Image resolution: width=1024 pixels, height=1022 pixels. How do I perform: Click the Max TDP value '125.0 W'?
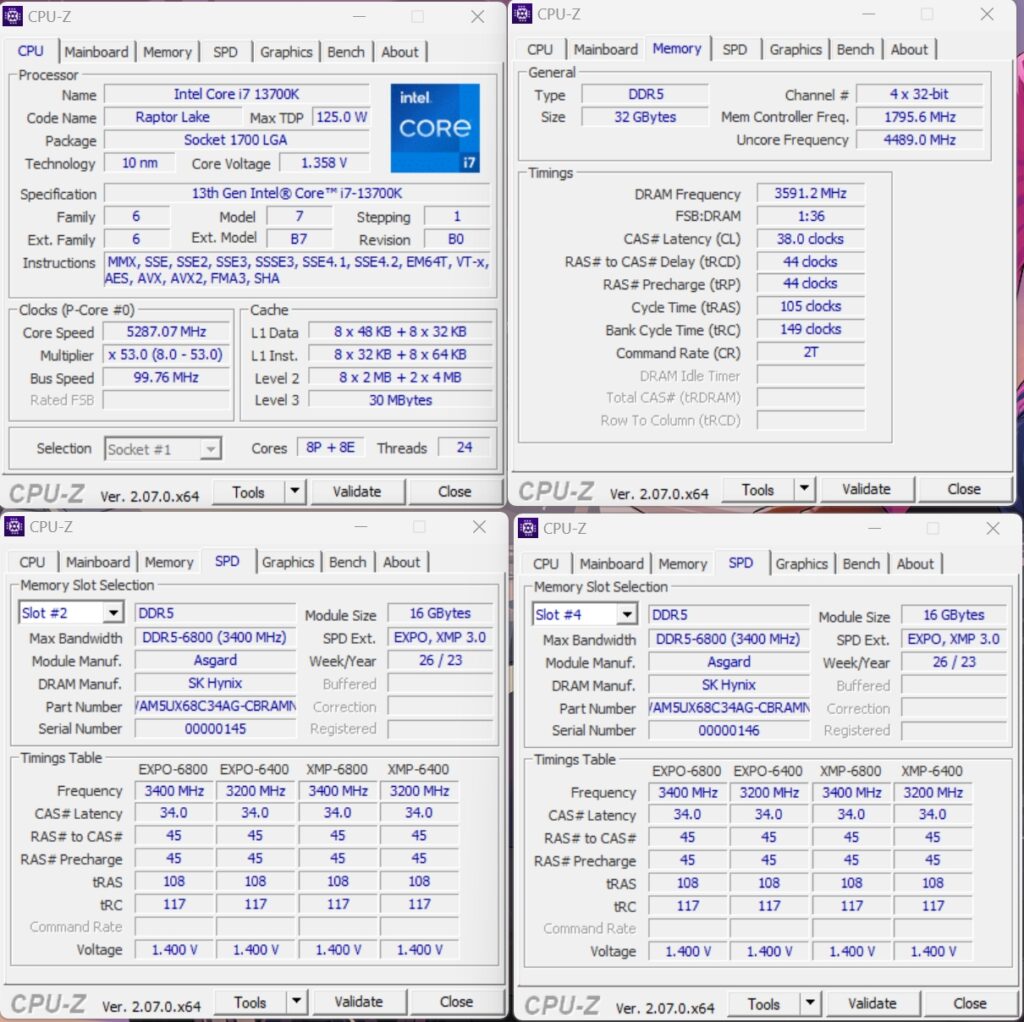(341, 117)
